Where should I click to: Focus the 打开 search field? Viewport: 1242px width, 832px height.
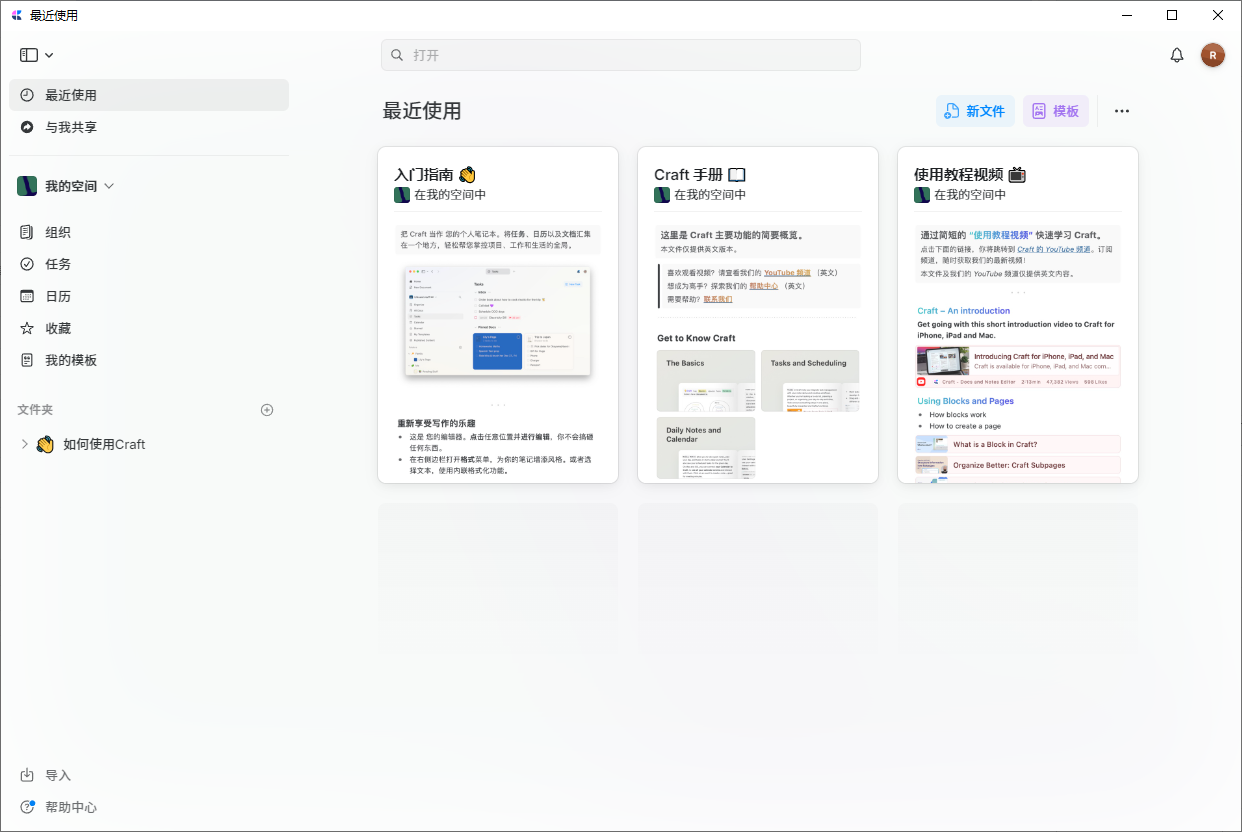tap(621, 55)
